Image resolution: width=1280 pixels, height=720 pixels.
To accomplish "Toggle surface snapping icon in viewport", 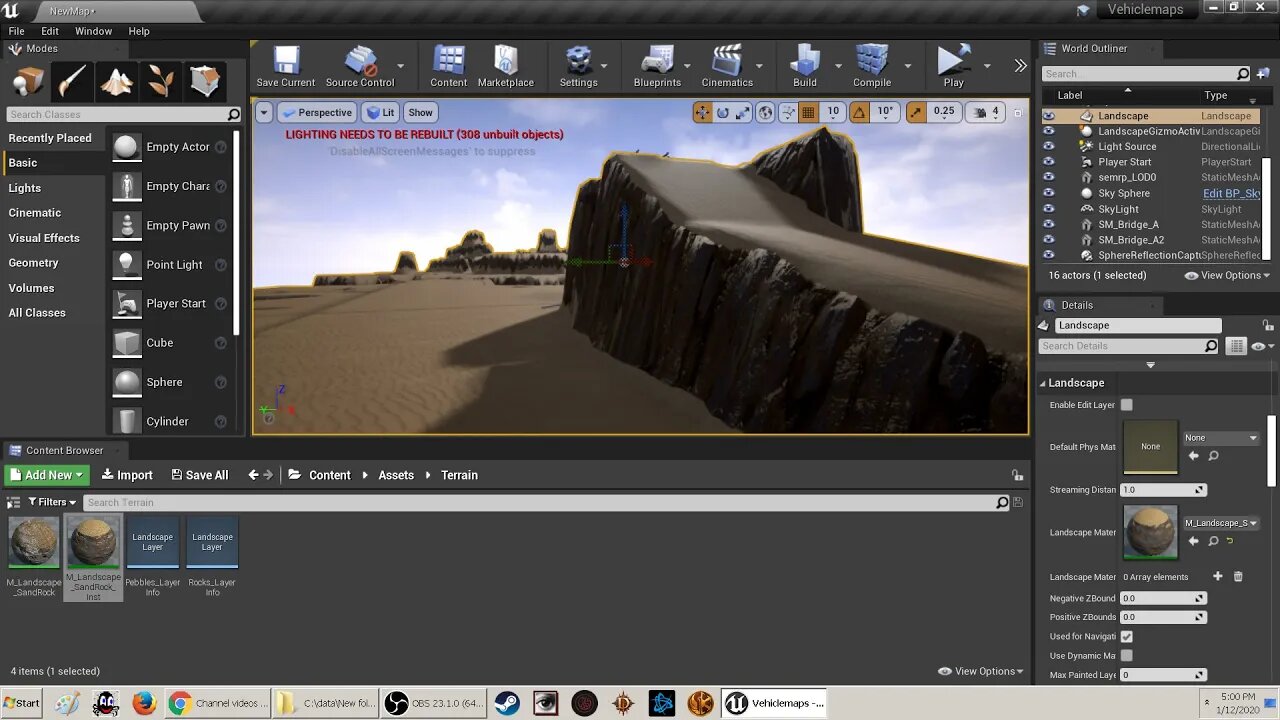I will [788, 112].
